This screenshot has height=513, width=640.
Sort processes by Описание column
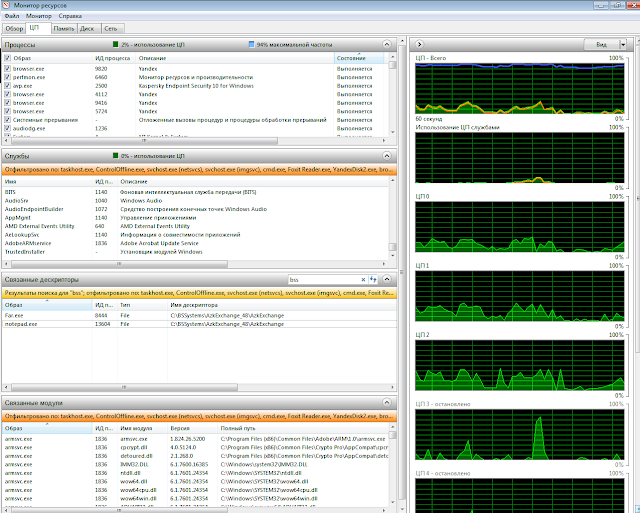click(235, 58)
